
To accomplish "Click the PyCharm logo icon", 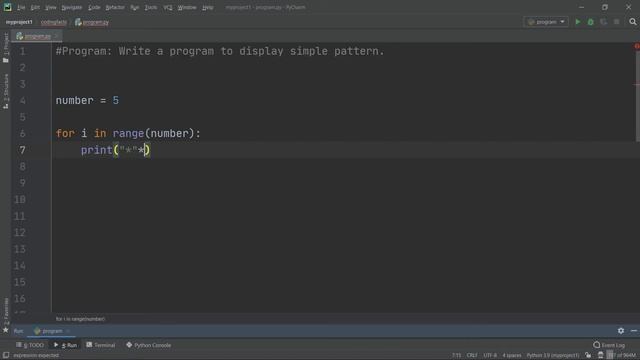I will (7, 7).
